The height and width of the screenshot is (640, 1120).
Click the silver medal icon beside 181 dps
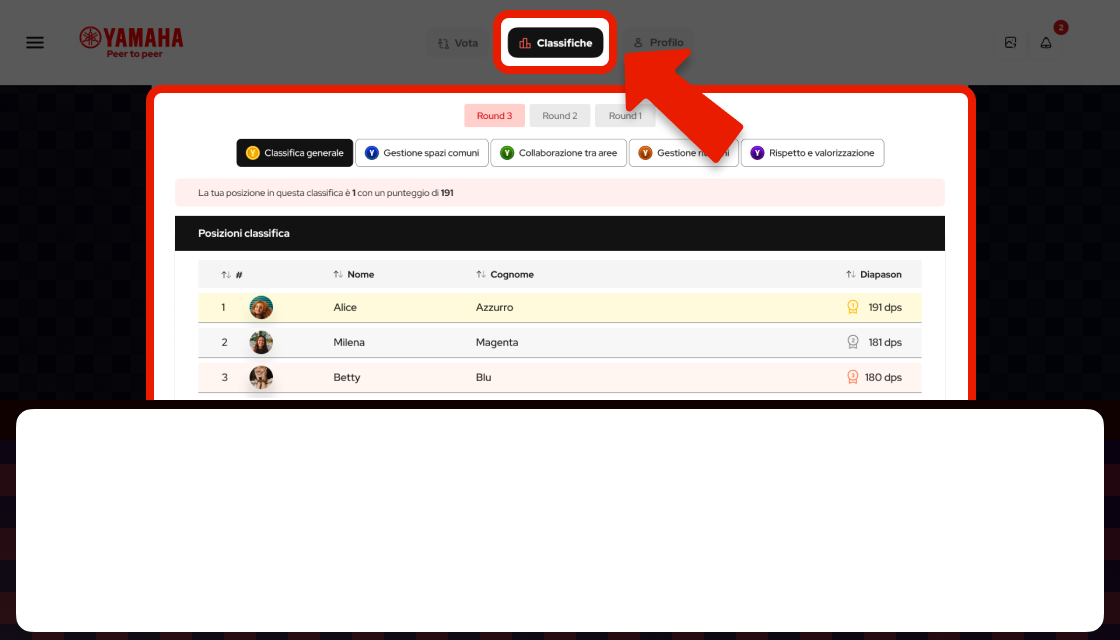[x=853, y=343]
